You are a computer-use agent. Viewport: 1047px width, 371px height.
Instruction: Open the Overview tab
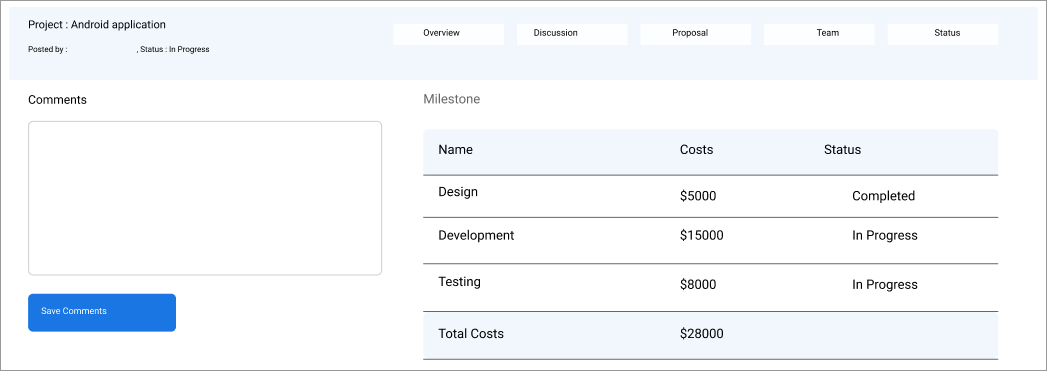(448, 34)
